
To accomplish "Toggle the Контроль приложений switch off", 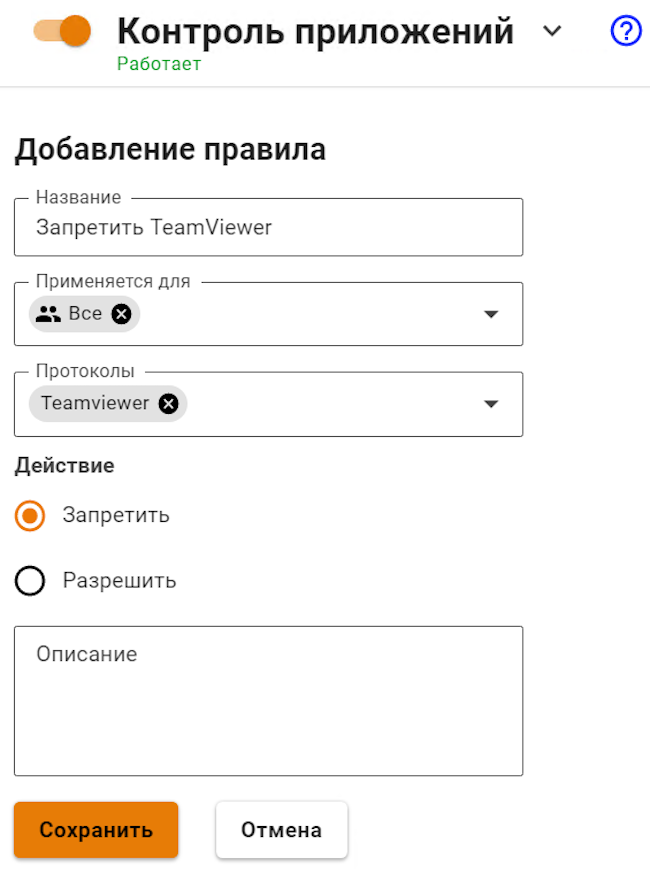I will click(x=63, y=31).
